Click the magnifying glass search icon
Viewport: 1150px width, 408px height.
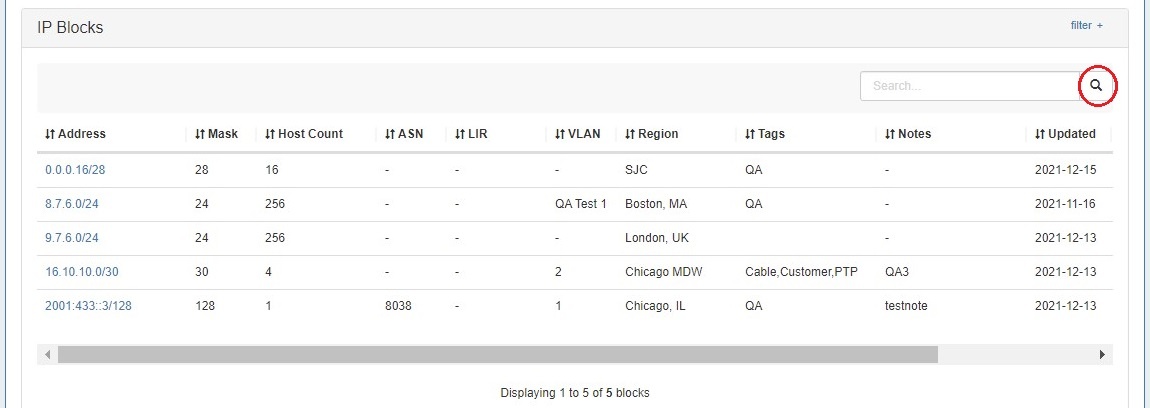1096,86
